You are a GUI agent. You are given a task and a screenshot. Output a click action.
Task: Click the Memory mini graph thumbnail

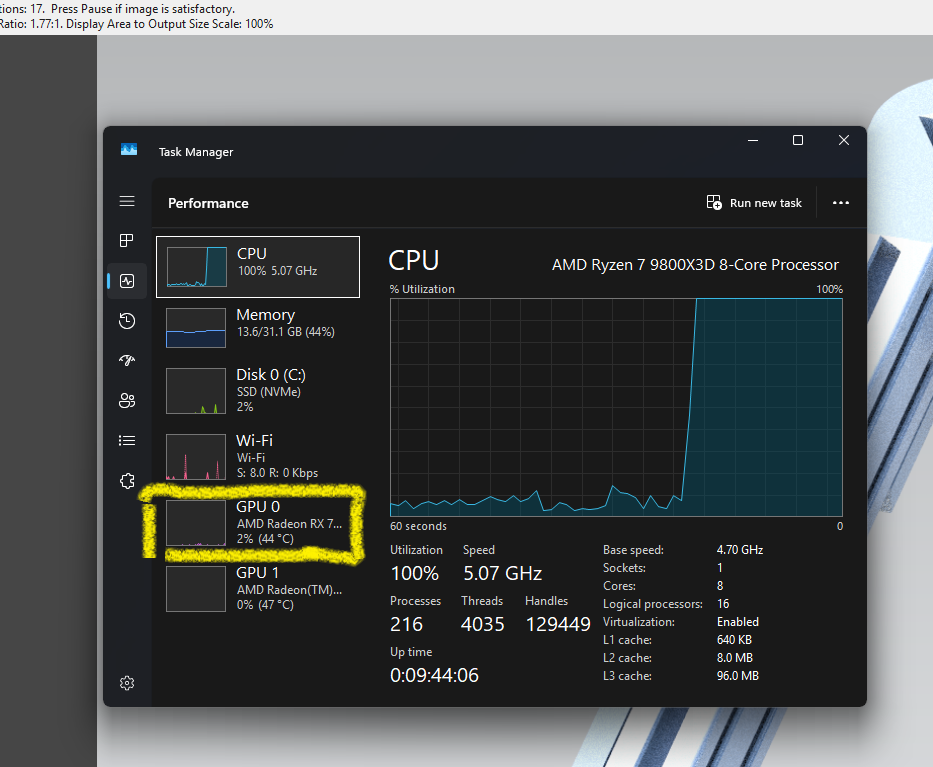(x=196, y=328)
